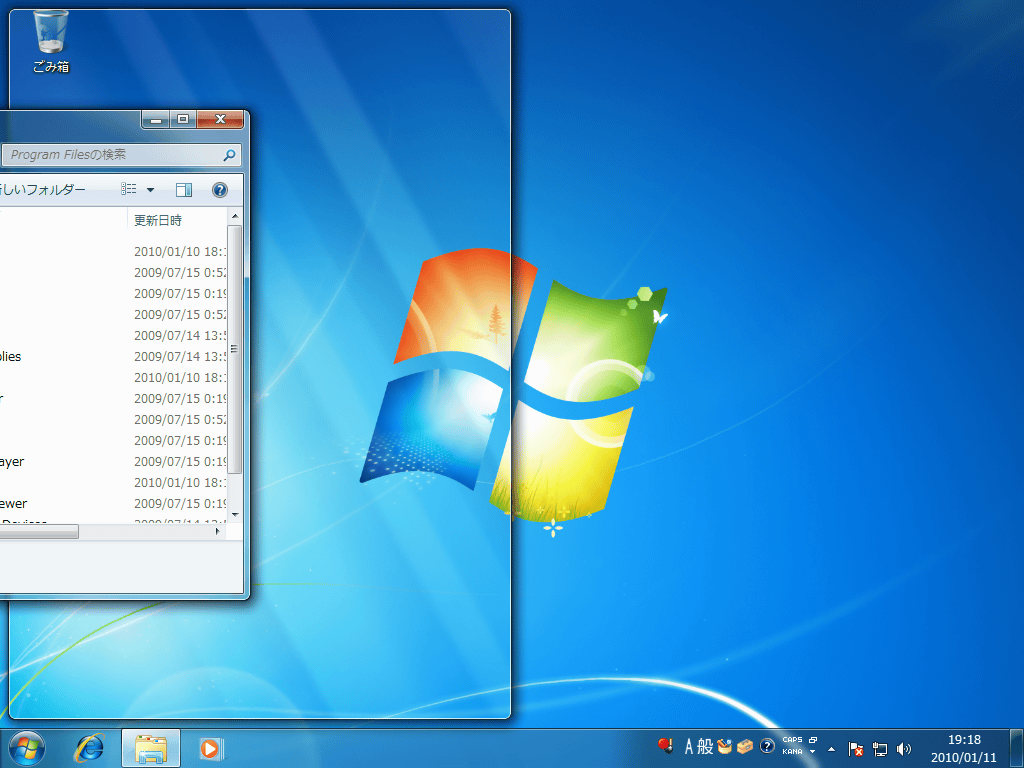Select the date in the row ending "ewer"
The height and width of the screenshot is (768, 1024).
[180, 504]
